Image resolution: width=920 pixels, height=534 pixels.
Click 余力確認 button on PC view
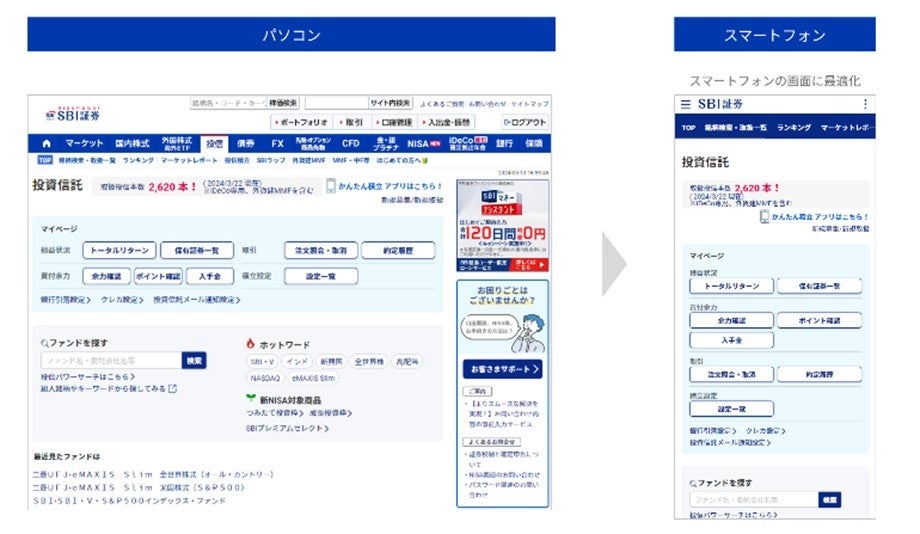point(106,276)
